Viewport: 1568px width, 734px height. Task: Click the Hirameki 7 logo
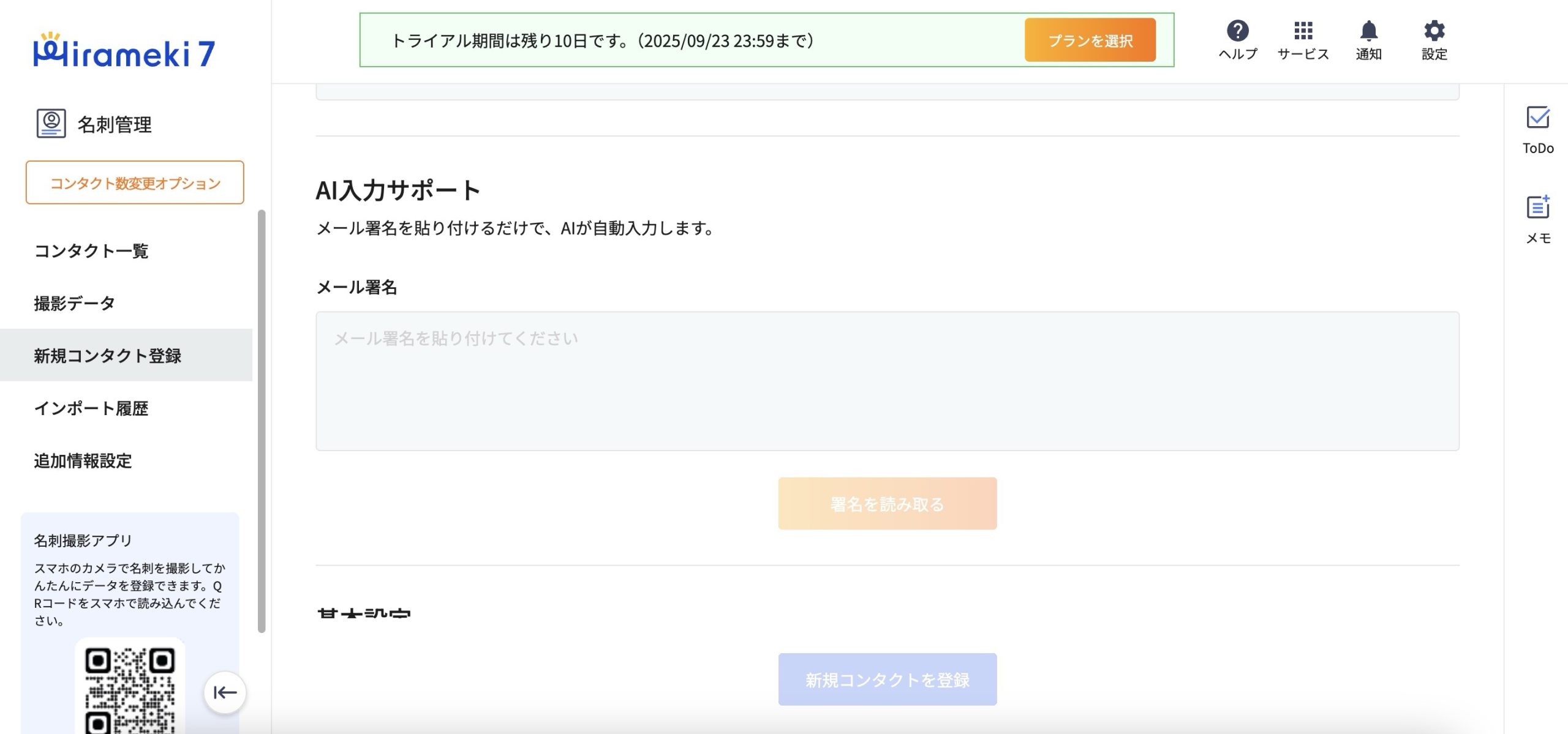(x=124, y=51)
